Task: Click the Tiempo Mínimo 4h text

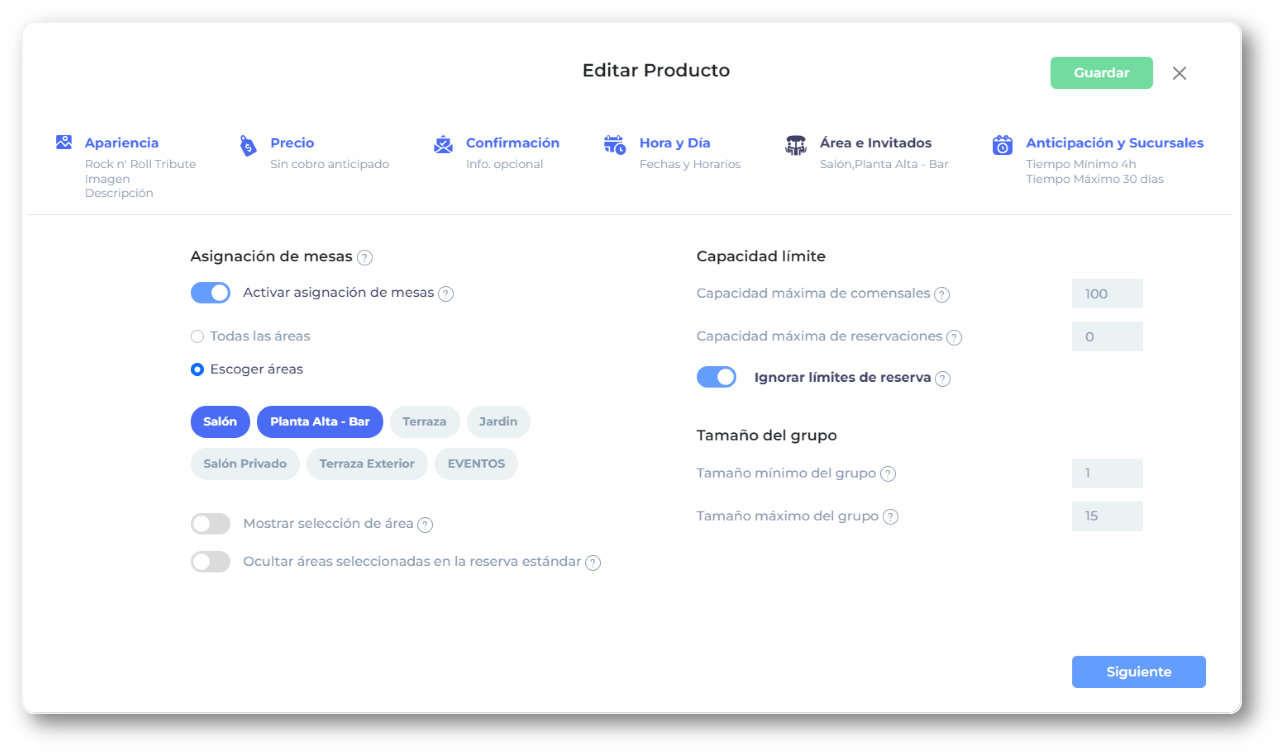Action: click(x=1081, y=164)
